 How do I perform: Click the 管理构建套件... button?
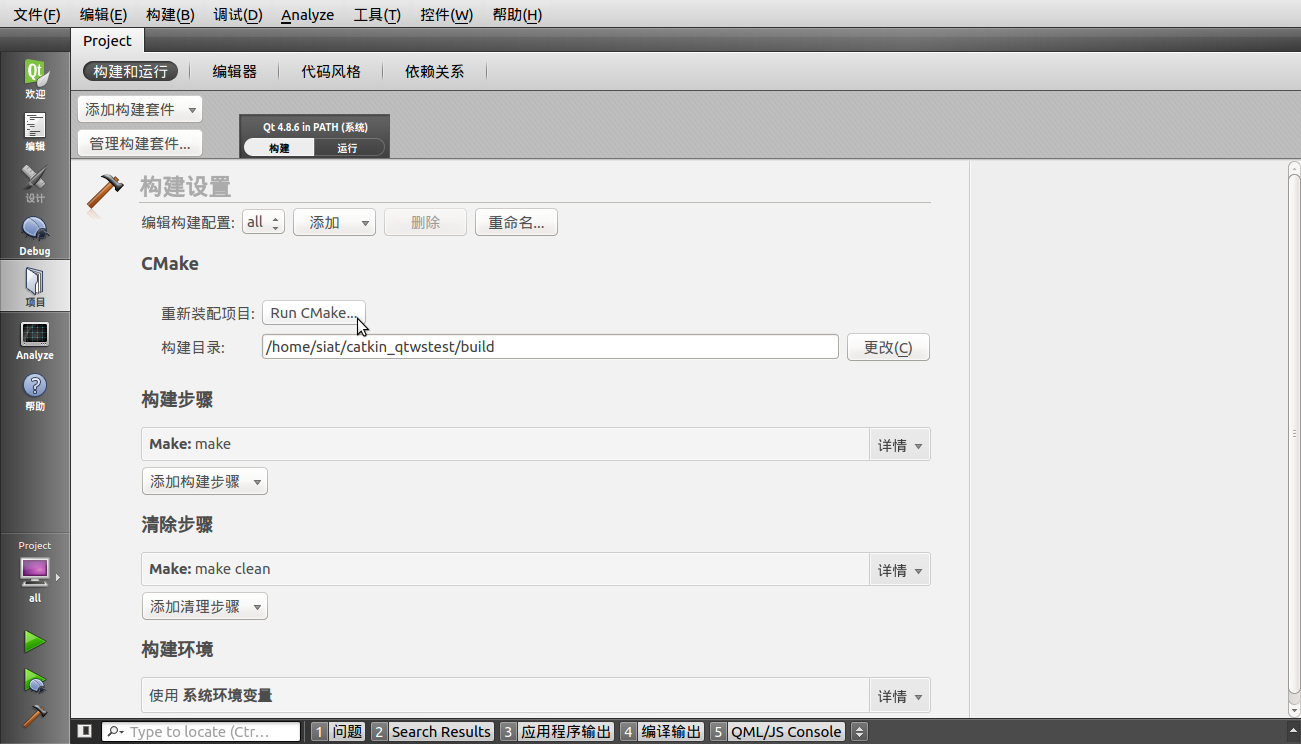(x=140, y=143)
